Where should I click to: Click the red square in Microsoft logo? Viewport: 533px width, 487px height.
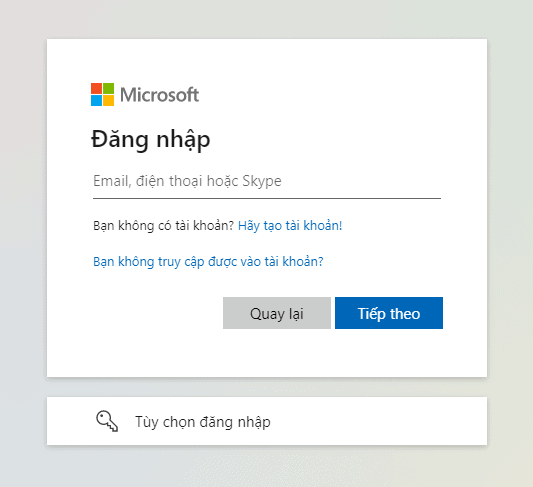tap(96, 88)
